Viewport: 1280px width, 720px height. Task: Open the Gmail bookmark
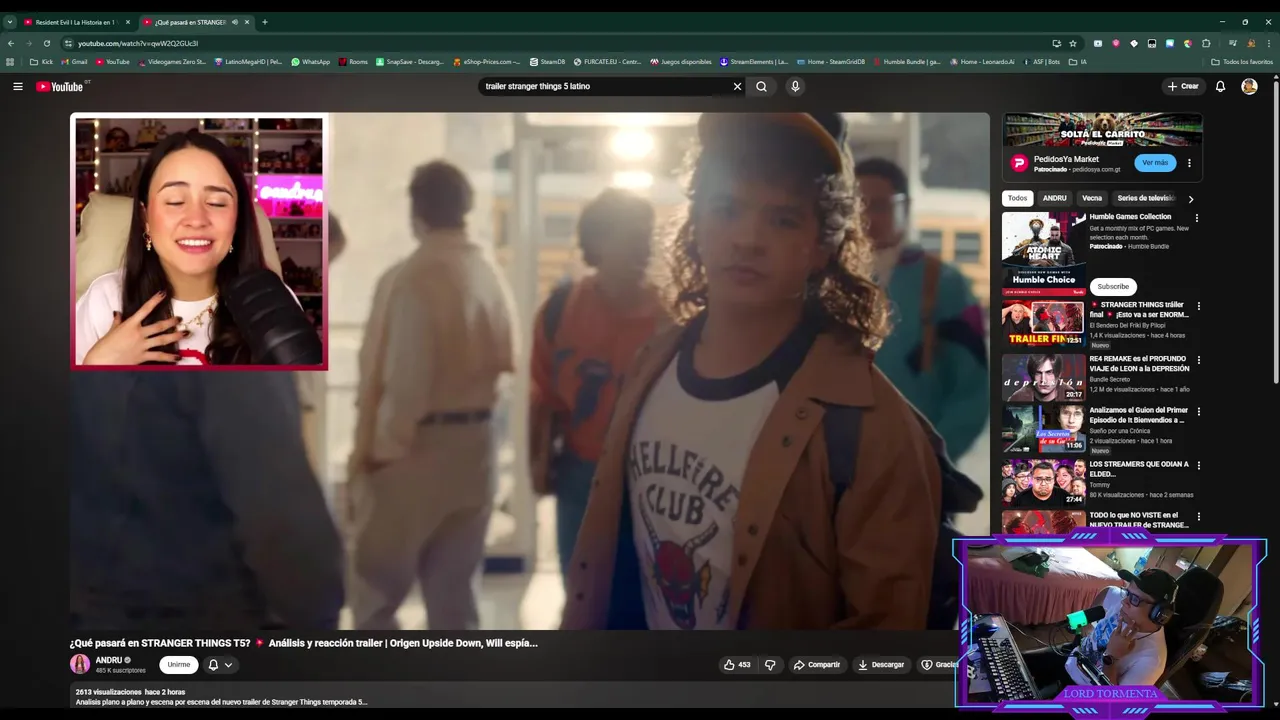(74, 62)
